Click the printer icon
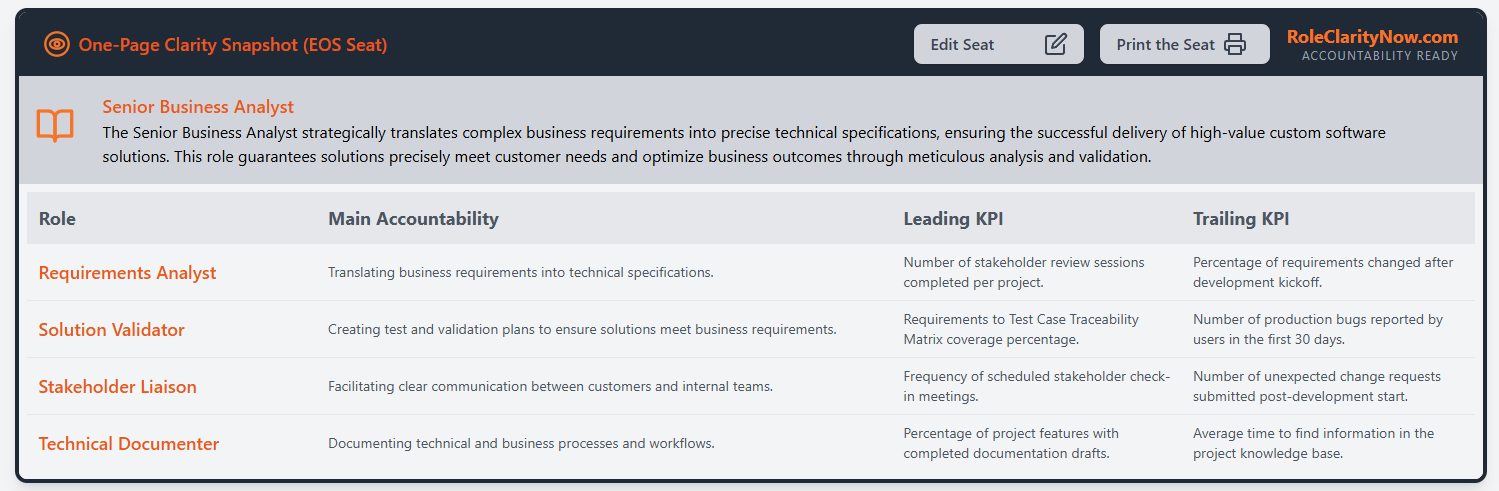 (1236, 44)
